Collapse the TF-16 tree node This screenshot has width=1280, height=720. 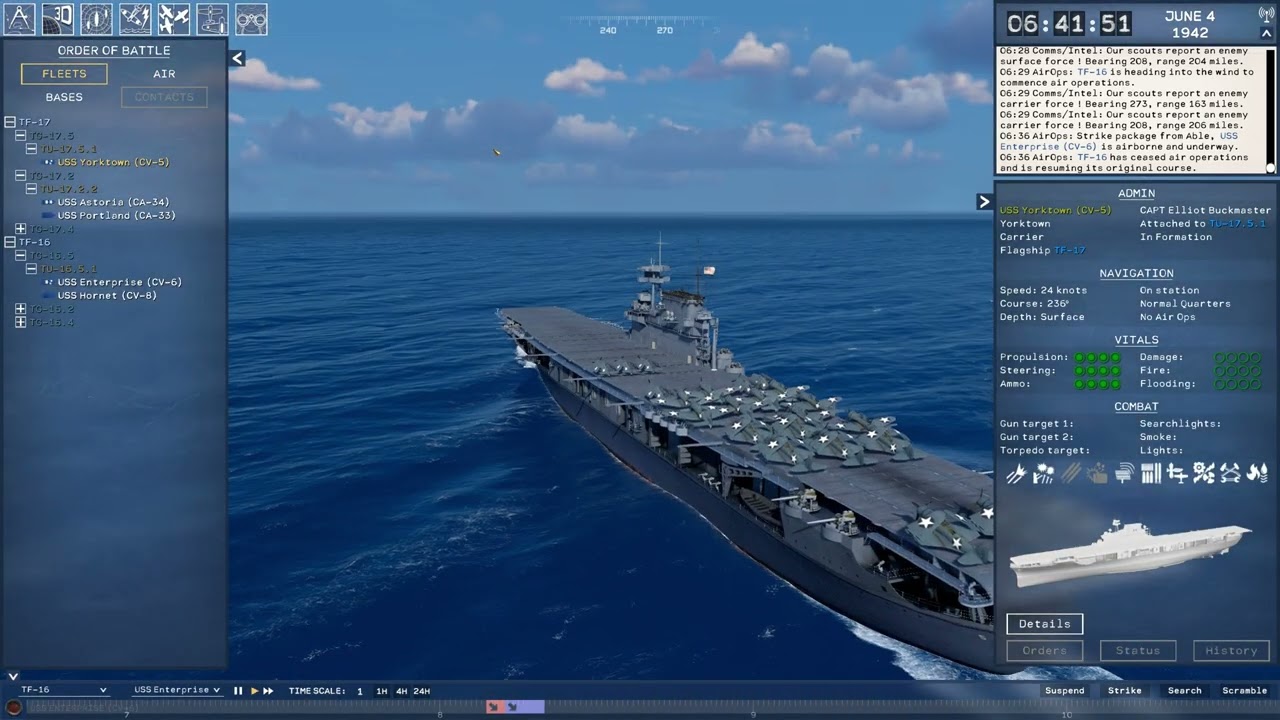click(x=10, y=242)
